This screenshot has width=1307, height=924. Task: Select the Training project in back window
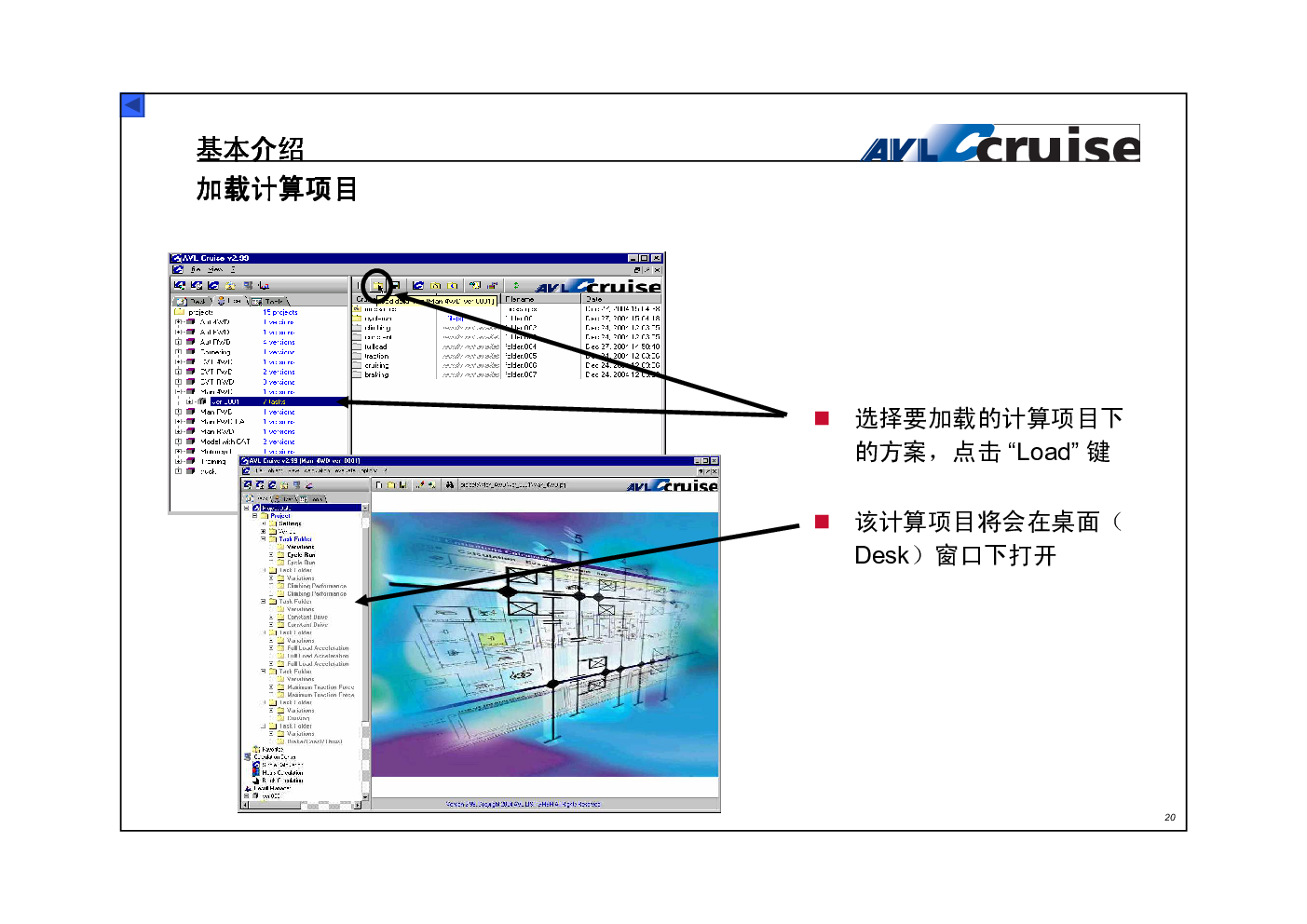click(x=213, y=461)
